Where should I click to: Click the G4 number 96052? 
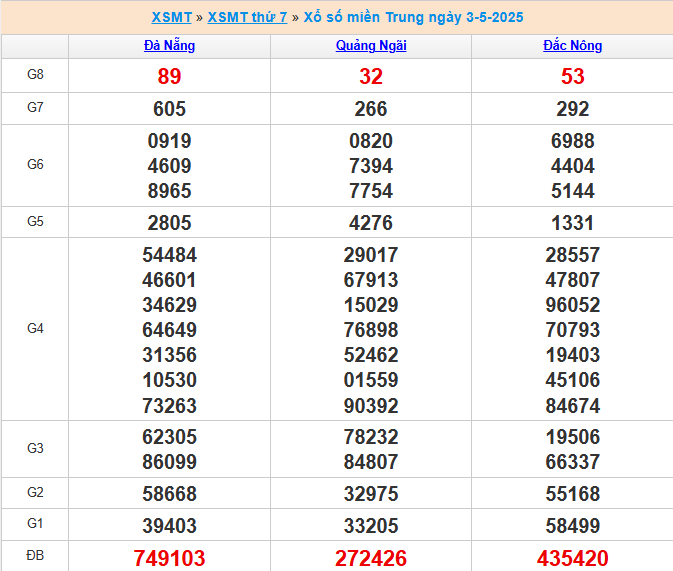tap(573, 305)
